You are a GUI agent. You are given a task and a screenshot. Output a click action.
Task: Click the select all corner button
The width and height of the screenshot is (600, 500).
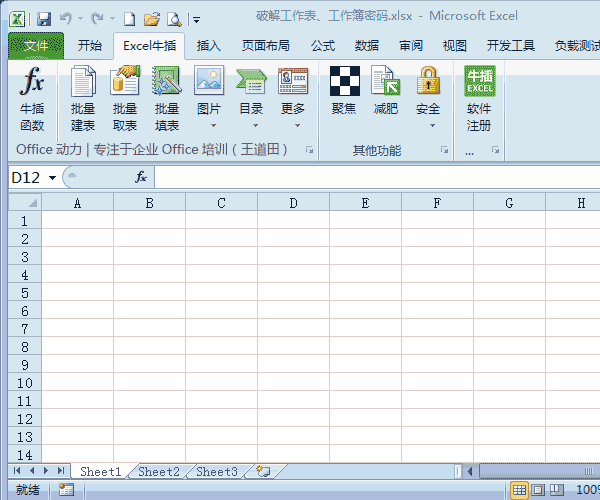[x=25, y=202]
